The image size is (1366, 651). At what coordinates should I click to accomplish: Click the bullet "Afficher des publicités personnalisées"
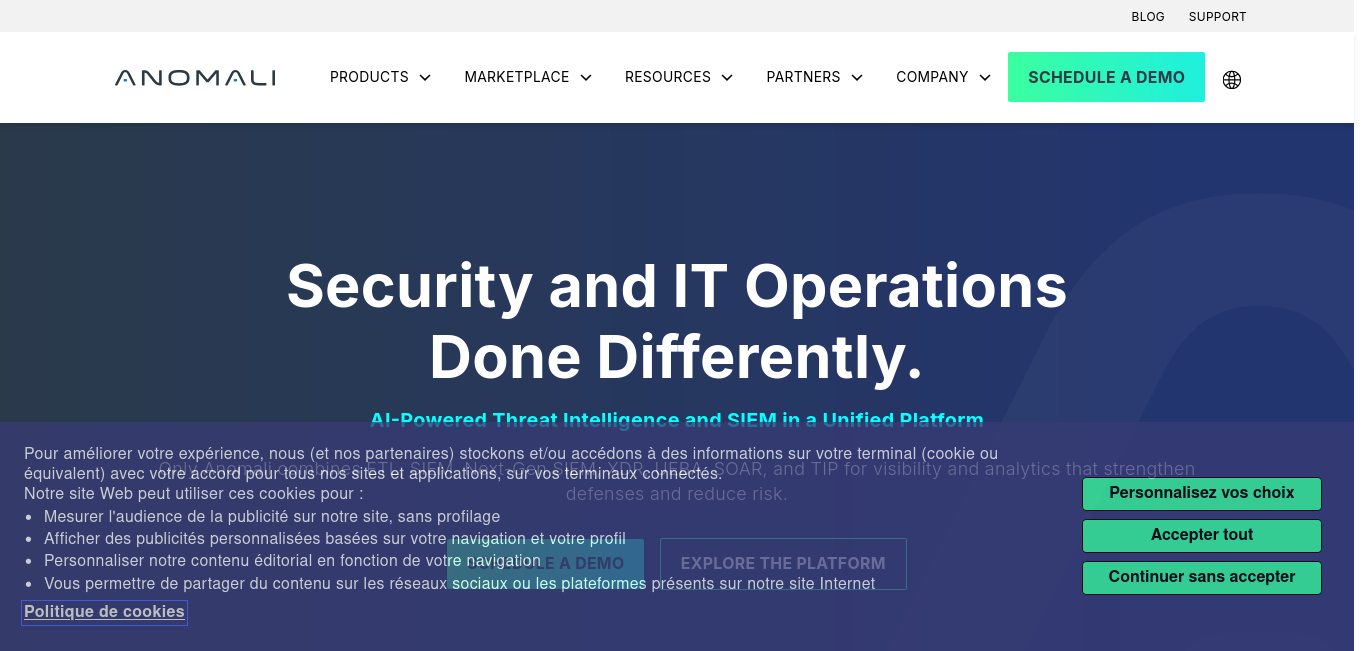click(x=335, y=539)
